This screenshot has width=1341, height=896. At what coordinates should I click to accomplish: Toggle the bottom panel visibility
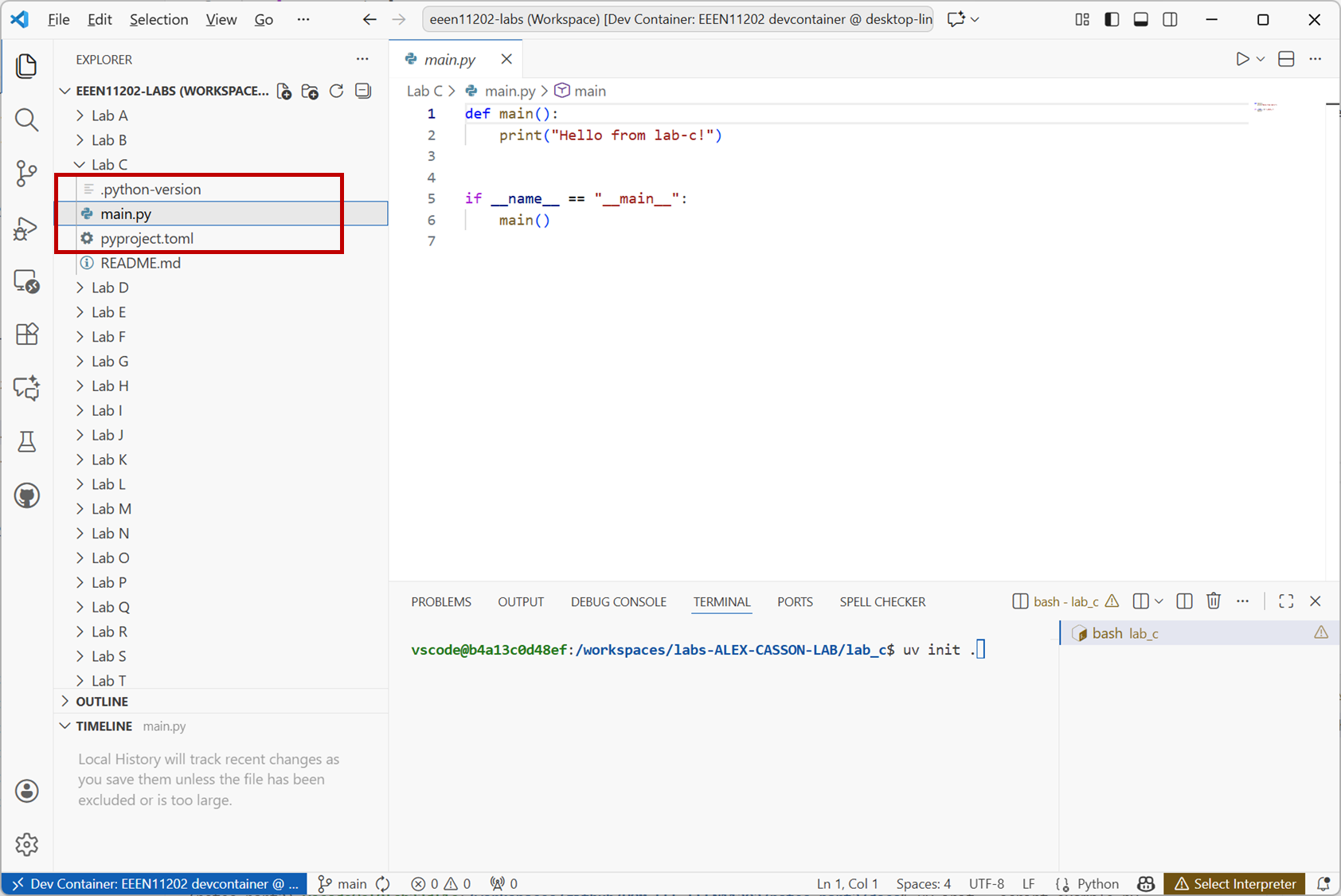pyautogui.click(x=1140, y=20)
